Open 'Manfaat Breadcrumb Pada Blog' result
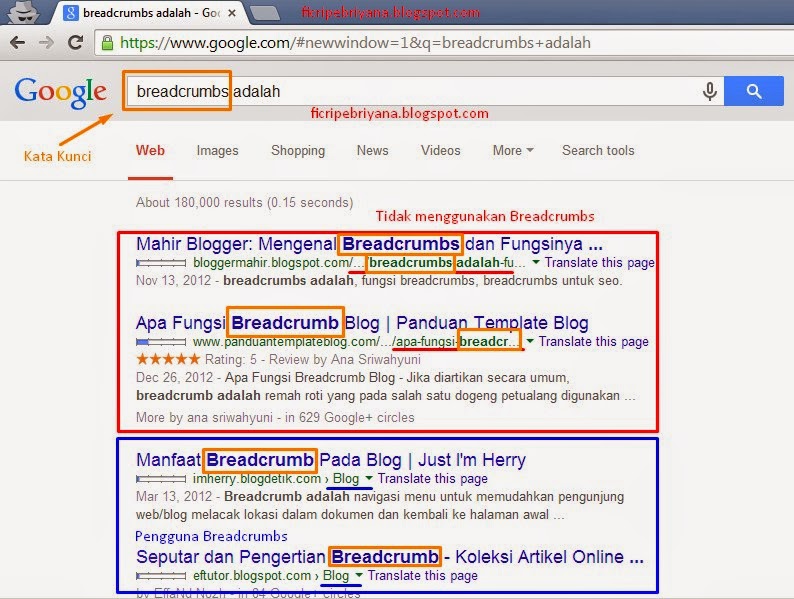Viewport: 794px width, 599px height. click(331, 460)
